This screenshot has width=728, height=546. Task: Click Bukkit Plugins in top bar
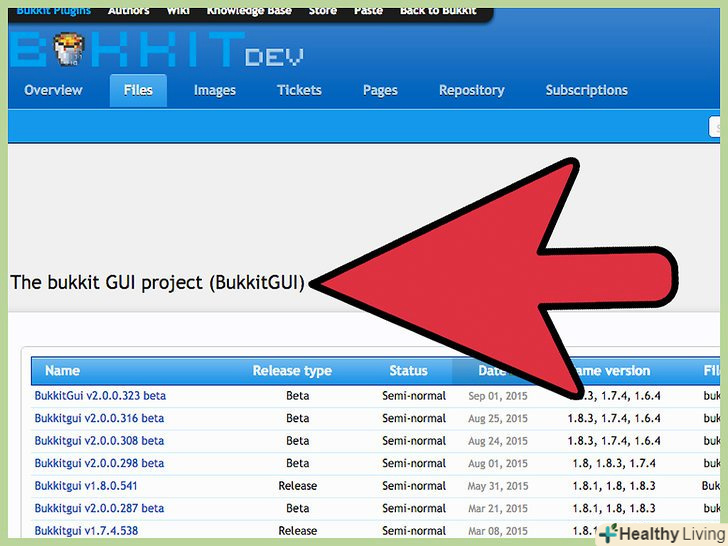[53, 11]
